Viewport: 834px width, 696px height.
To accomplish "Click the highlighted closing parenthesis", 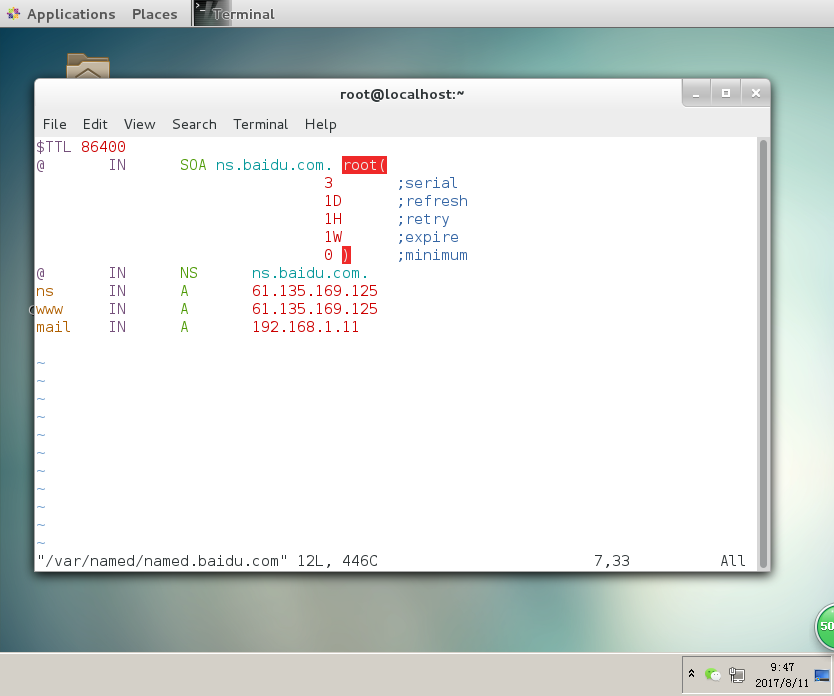I will point(346,255).
